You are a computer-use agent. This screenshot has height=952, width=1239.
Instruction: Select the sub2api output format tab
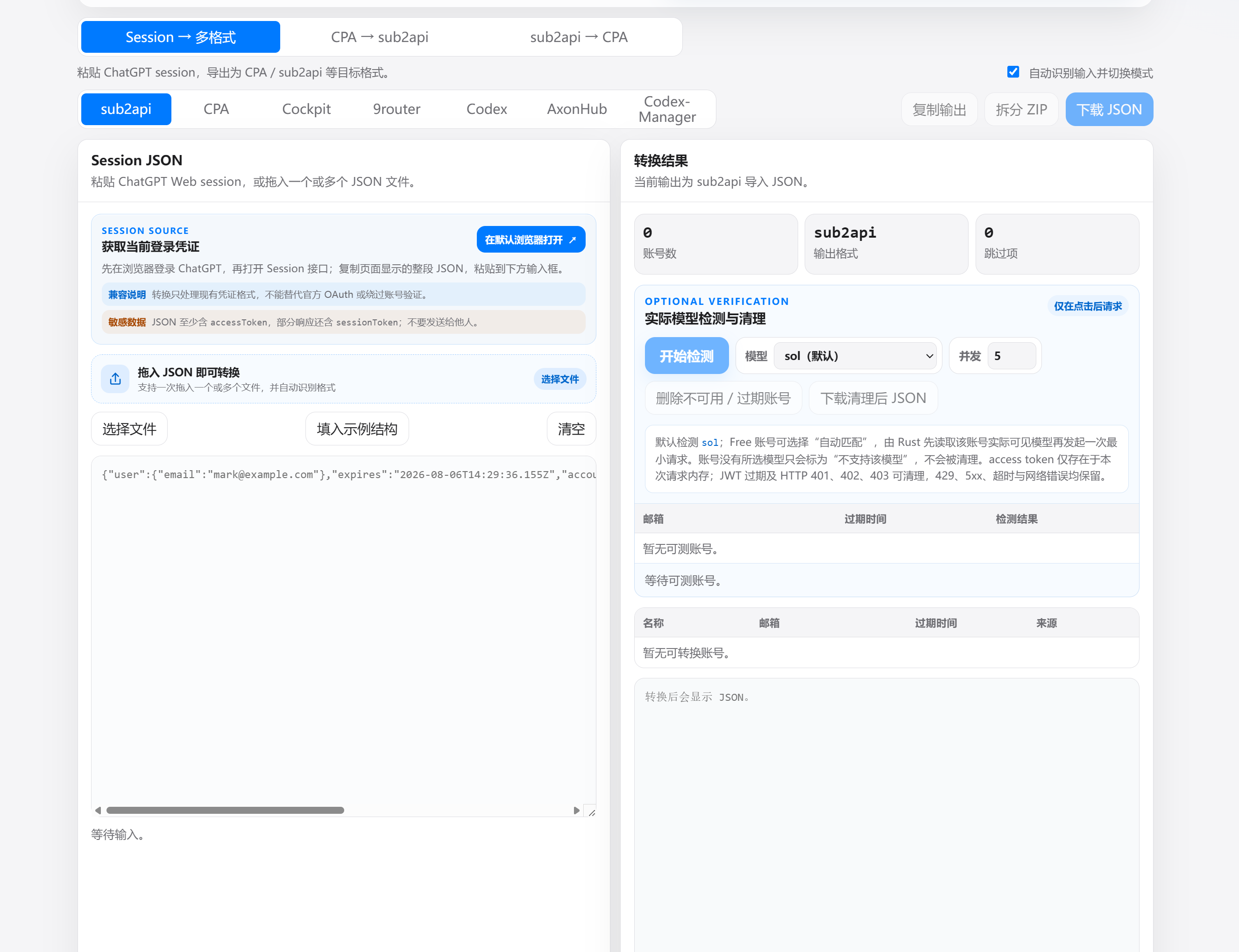126,109
